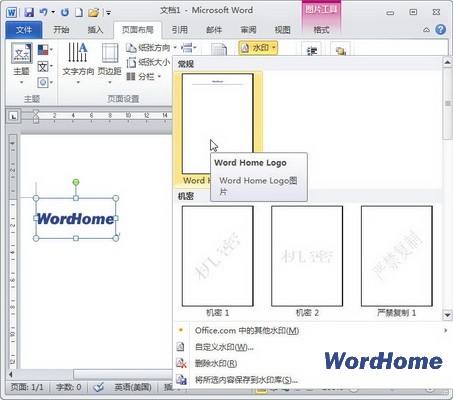
Task: Open Word help question mark icon
Action: point(441,30)
